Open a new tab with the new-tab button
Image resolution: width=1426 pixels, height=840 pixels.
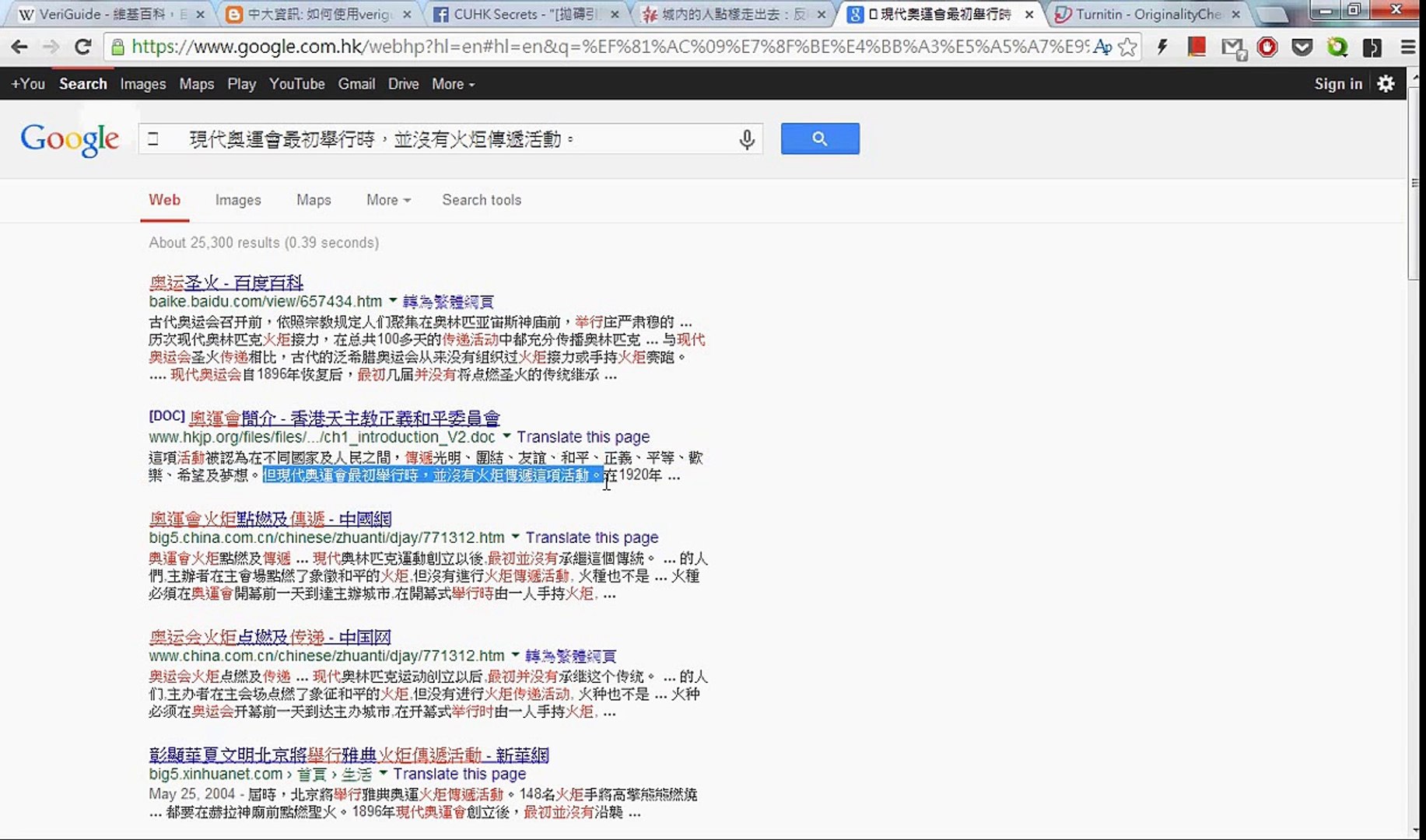(1273, 14)
